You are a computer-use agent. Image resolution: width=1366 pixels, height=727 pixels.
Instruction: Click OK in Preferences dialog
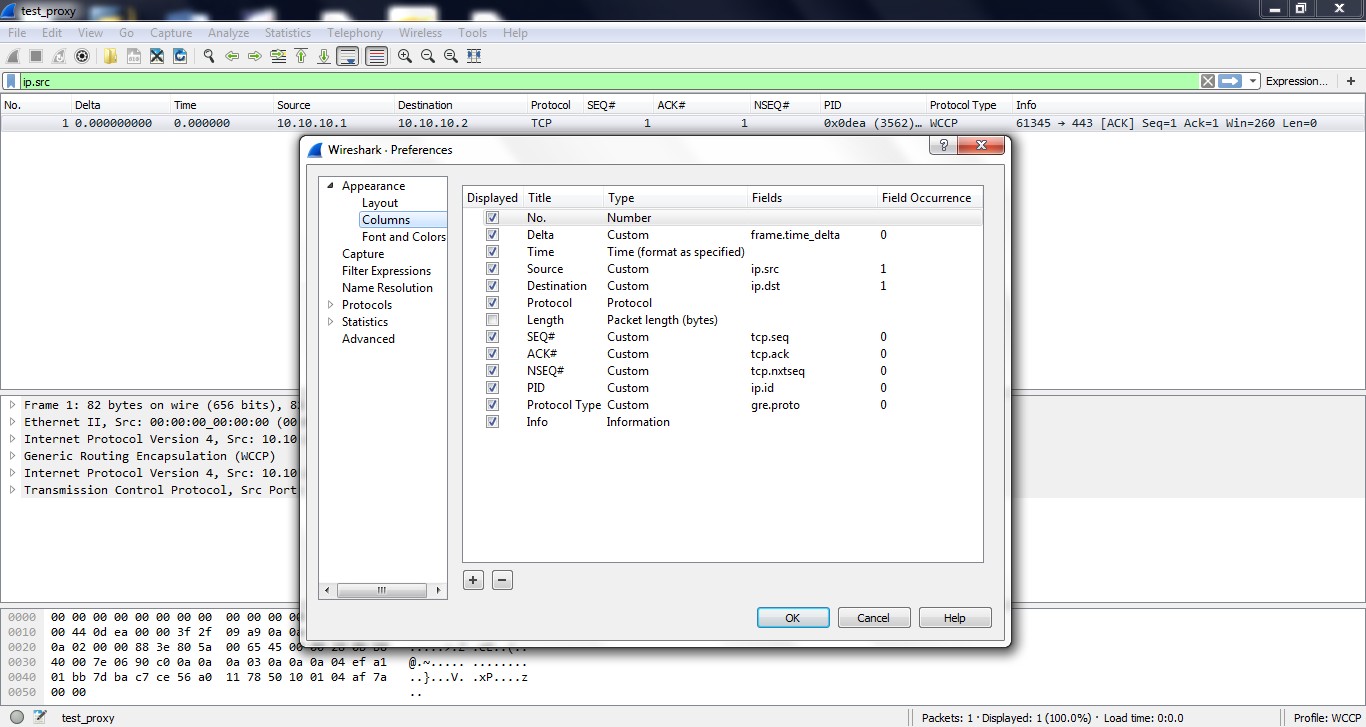click(x=793, y=618)
